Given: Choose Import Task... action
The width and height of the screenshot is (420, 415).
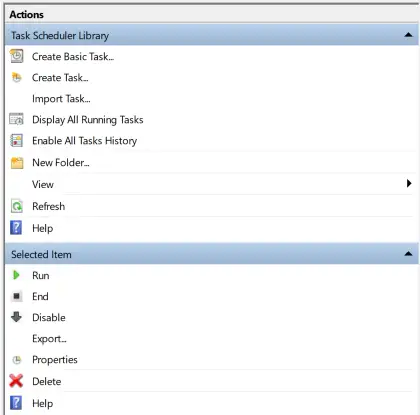Looking at the screenshot, I should [x=61, y=99].
